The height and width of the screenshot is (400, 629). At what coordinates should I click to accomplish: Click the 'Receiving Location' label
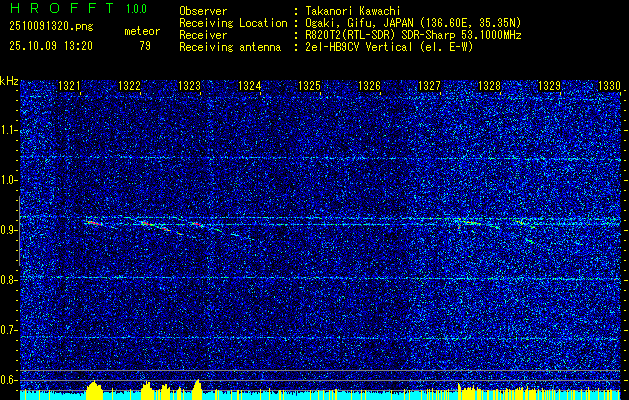[233, 23]
